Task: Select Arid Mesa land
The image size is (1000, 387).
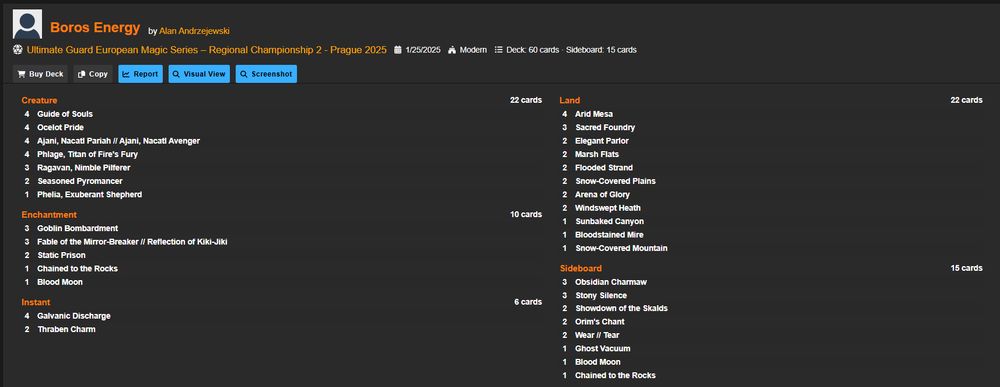Action: tap(594, 113)
